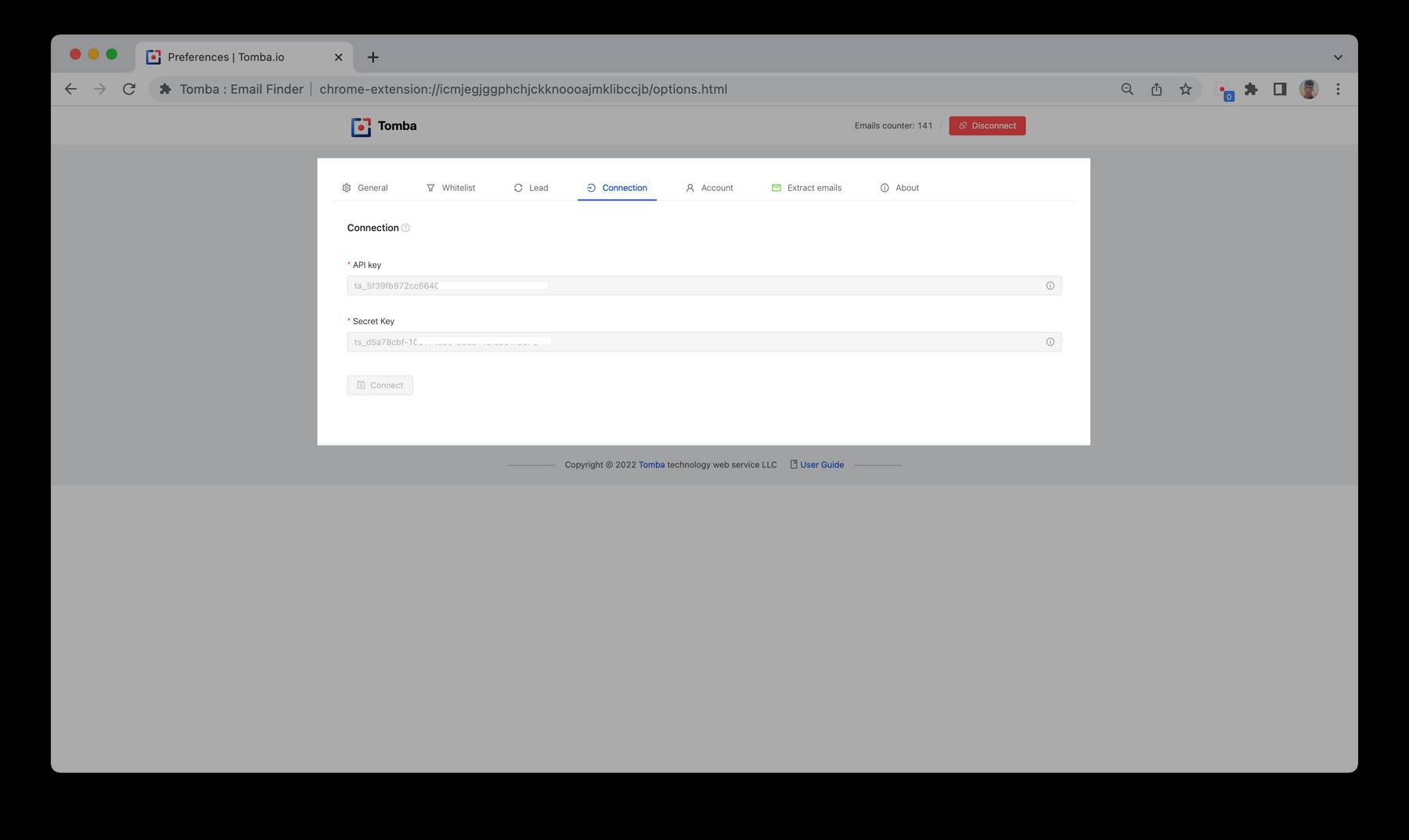This screenshot has height=840, width=1409.
Task: Click the address bar URL
Action: [523, 89]
